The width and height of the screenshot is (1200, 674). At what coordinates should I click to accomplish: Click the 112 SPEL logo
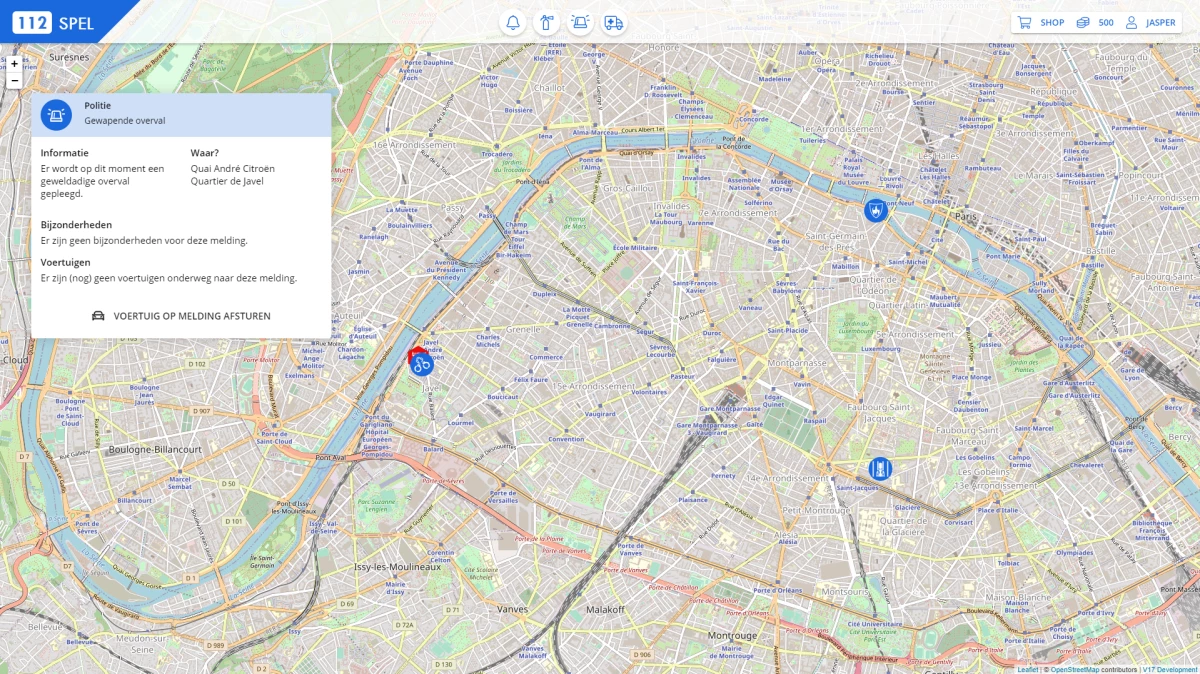(54, 22)
